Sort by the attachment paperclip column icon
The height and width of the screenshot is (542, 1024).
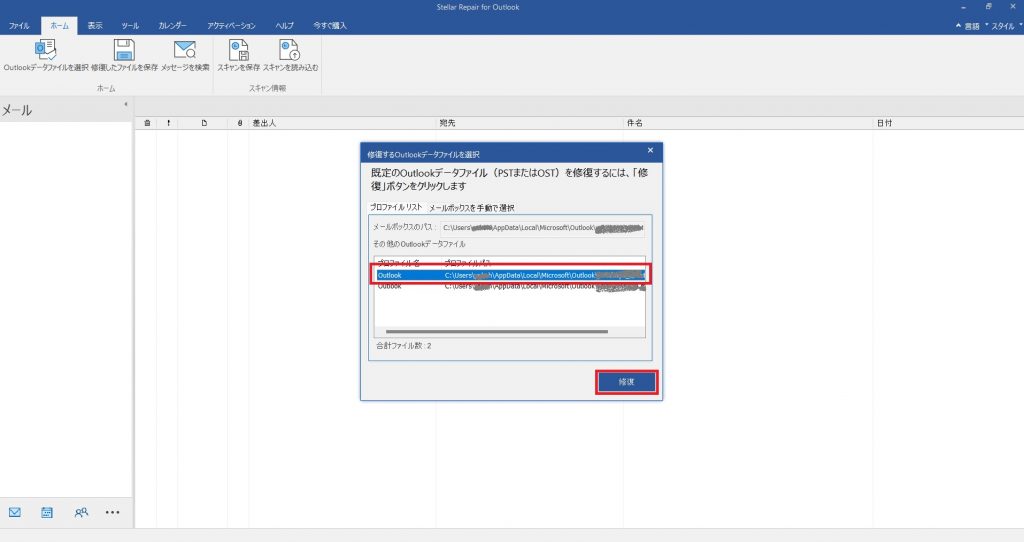point(240,123)
